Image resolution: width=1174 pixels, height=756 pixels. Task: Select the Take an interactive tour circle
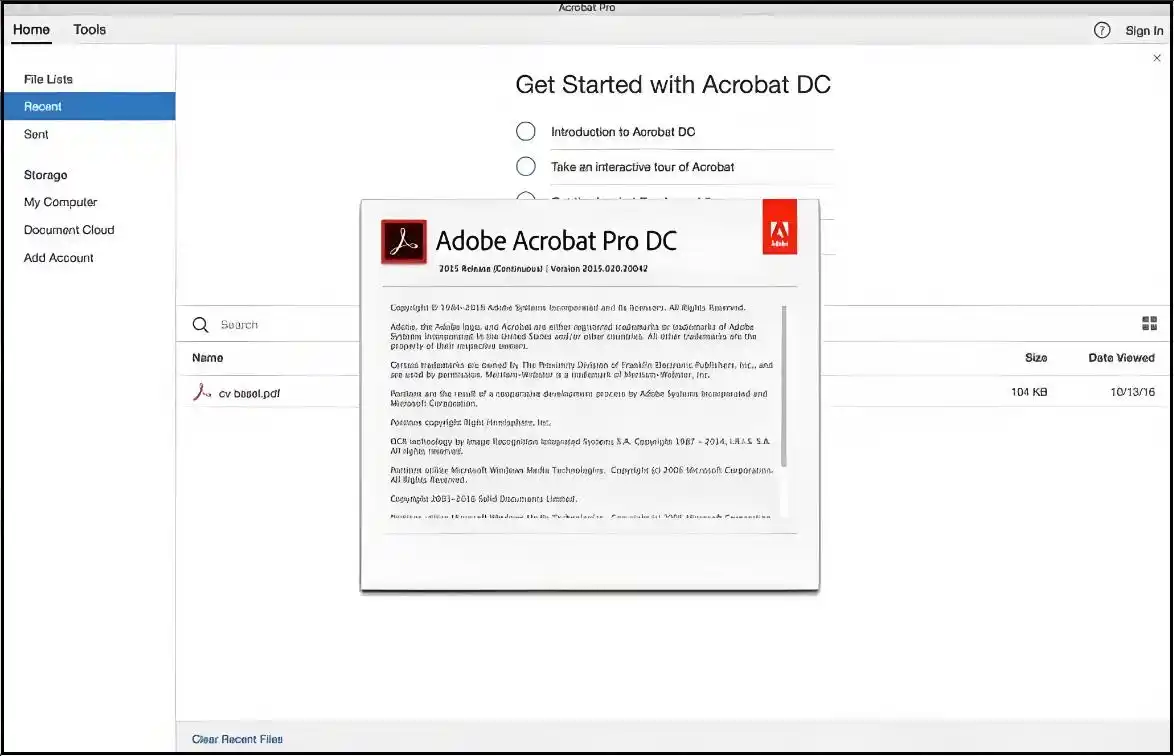pyautogui.click(x=526, y=166)
